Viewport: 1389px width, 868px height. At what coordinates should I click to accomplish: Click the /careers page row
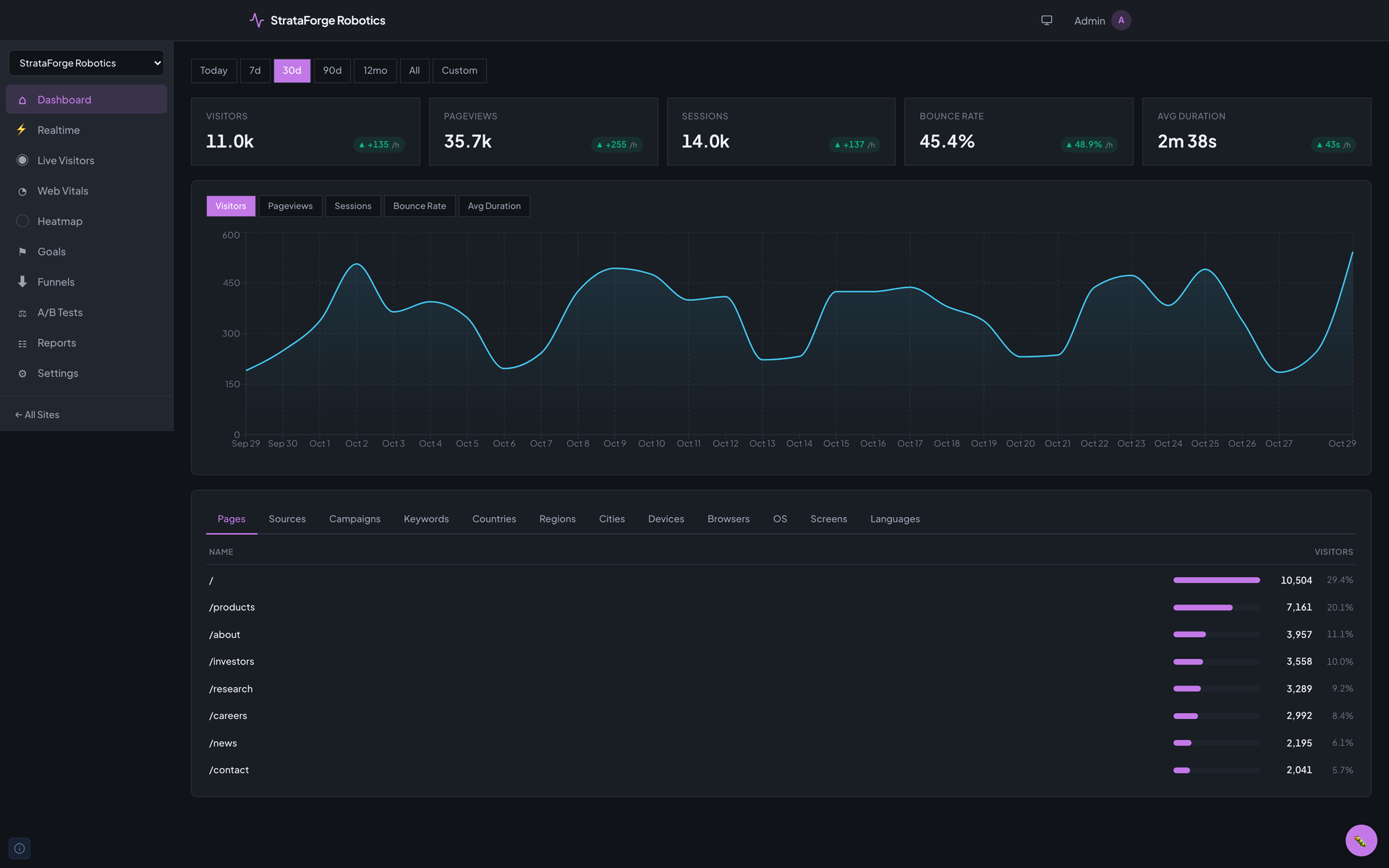tap(781, 716)
